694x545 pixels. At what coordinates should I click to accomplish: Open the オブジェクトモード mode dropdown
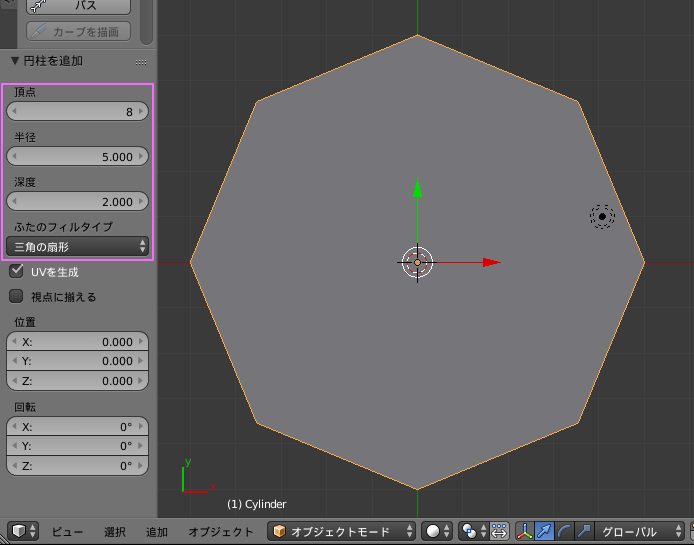point(341,531)
